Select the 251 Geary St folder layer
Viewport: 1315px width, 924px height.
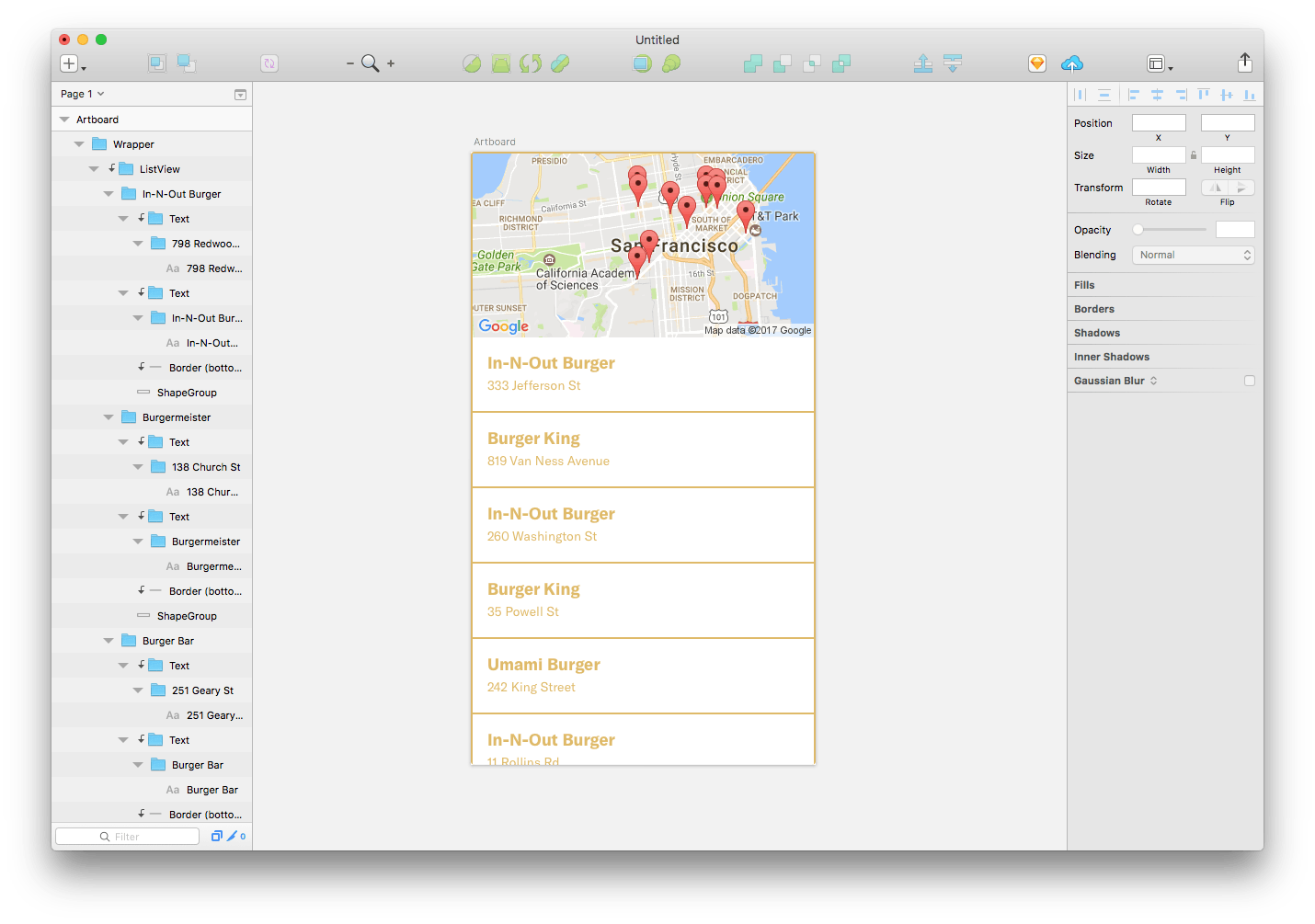152,690
